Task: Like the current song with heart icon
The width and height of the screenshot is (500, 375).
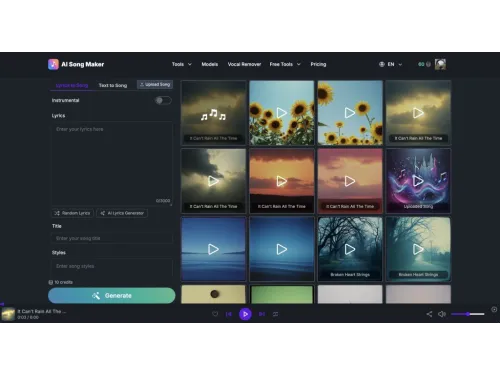Action: click(x=215, y=314)
